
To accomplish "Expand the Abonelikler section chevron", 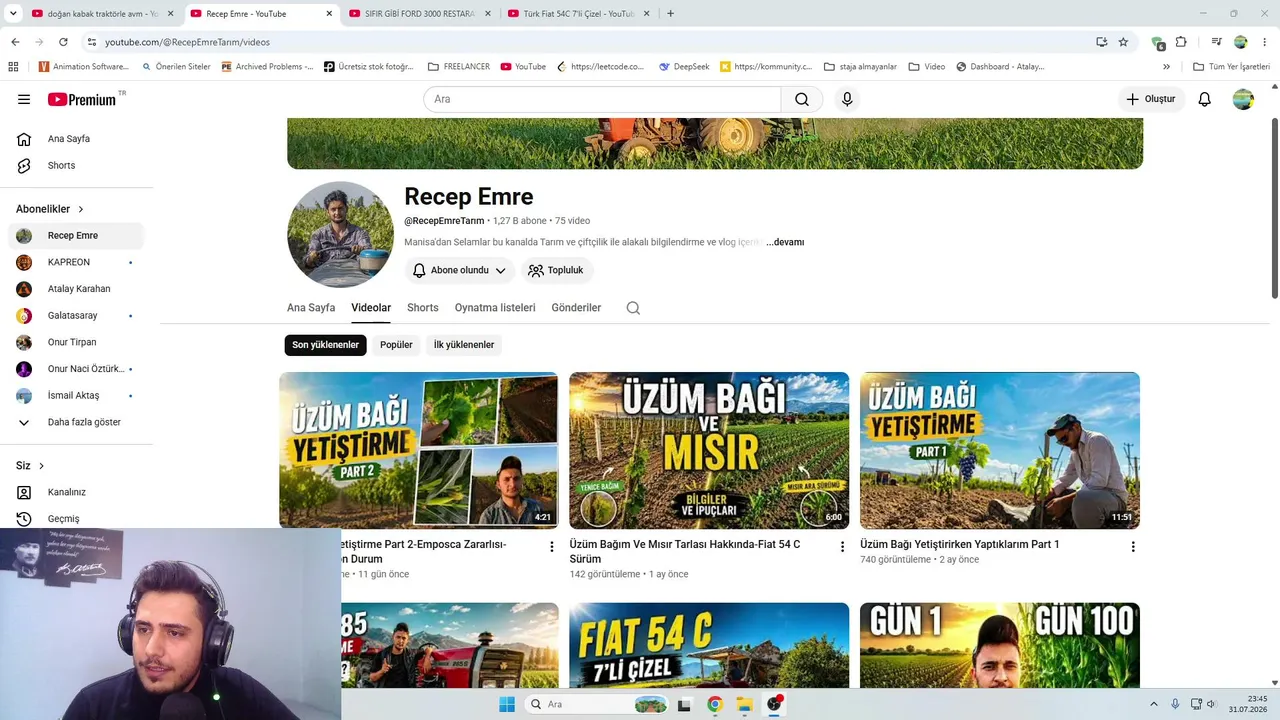I will tap(81, 209).
